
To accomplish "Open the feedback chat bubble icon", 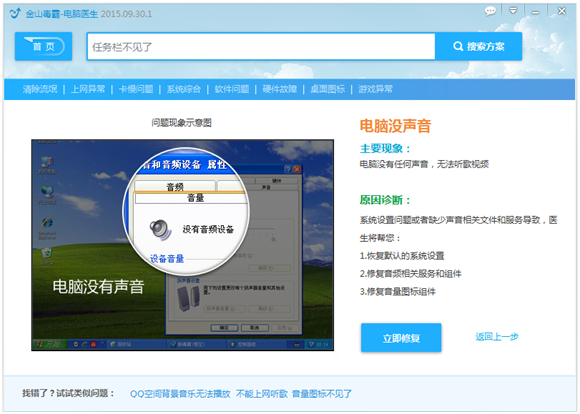I will 490,11.
